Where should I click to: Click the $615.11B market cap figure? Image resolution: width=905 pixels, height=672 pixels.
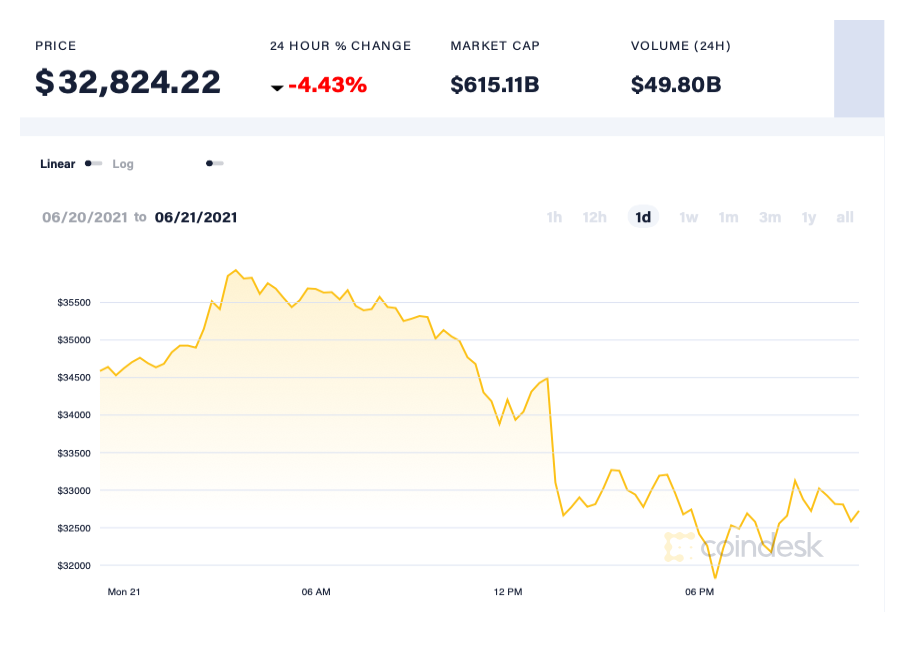[495, 85]
